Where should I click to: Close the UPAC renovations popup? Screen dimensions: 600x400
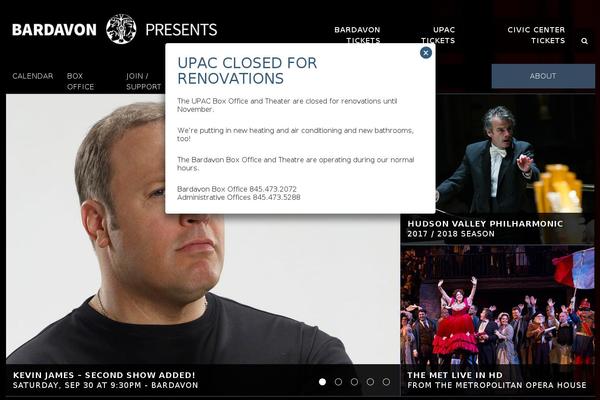click(426, 53)
